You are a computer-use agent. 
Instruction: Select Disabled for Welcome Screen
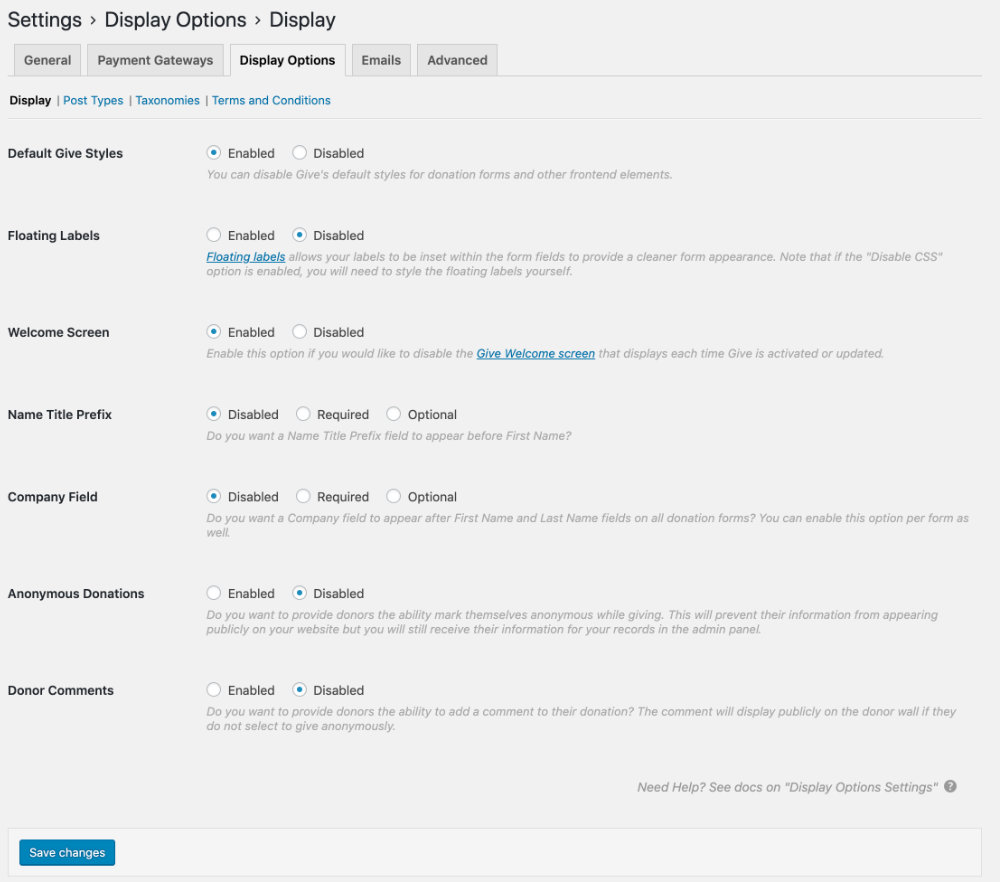[x=299, y=332]
